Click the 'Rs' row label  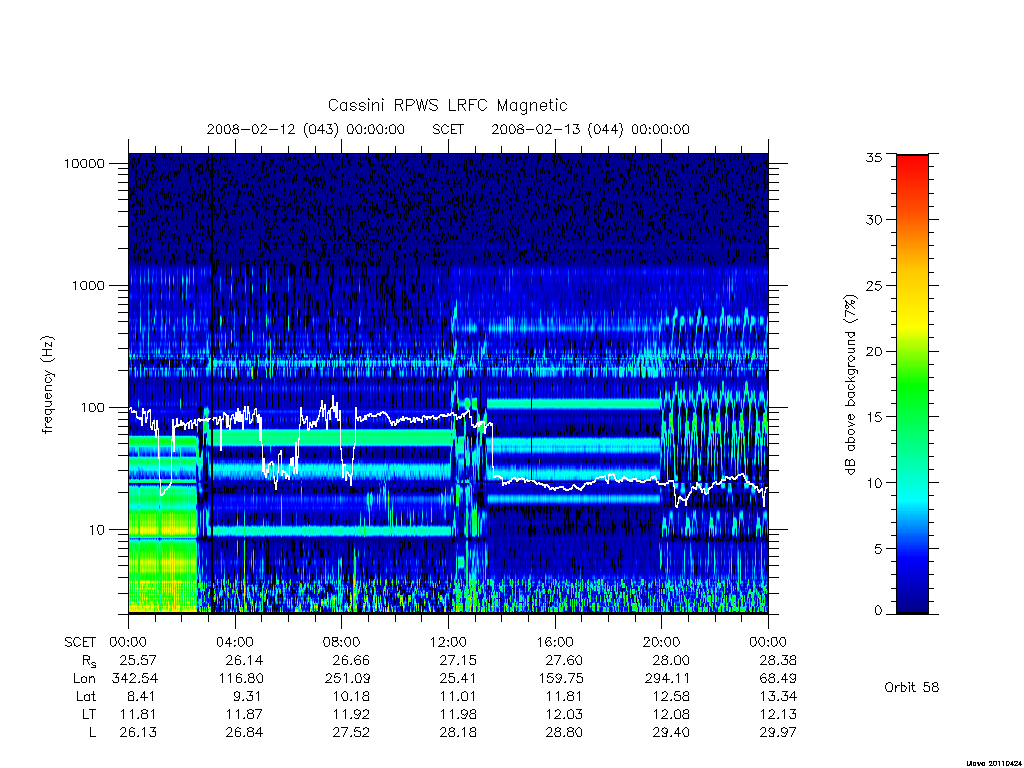pyautogui.click(x=88, y=662)
